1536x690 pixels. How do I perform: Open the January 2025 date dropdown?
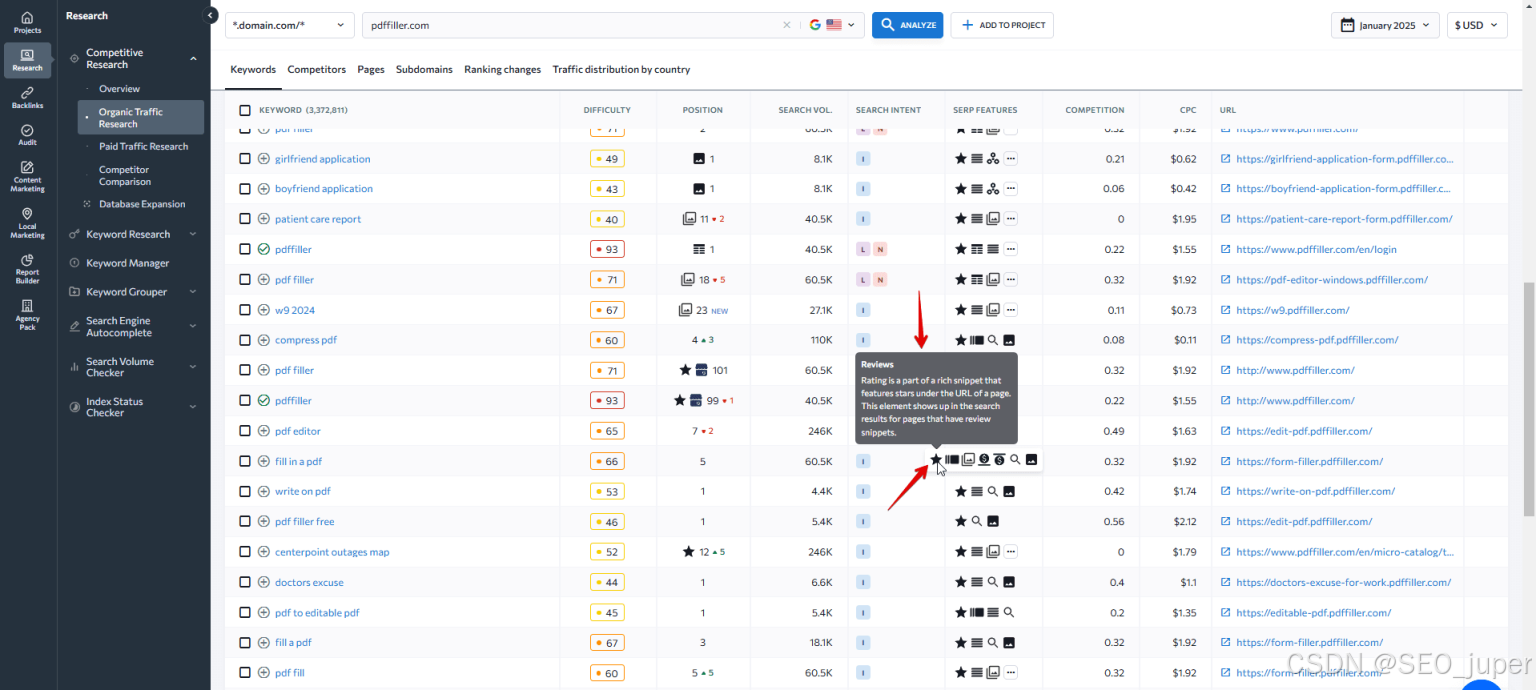point(1385,25)
